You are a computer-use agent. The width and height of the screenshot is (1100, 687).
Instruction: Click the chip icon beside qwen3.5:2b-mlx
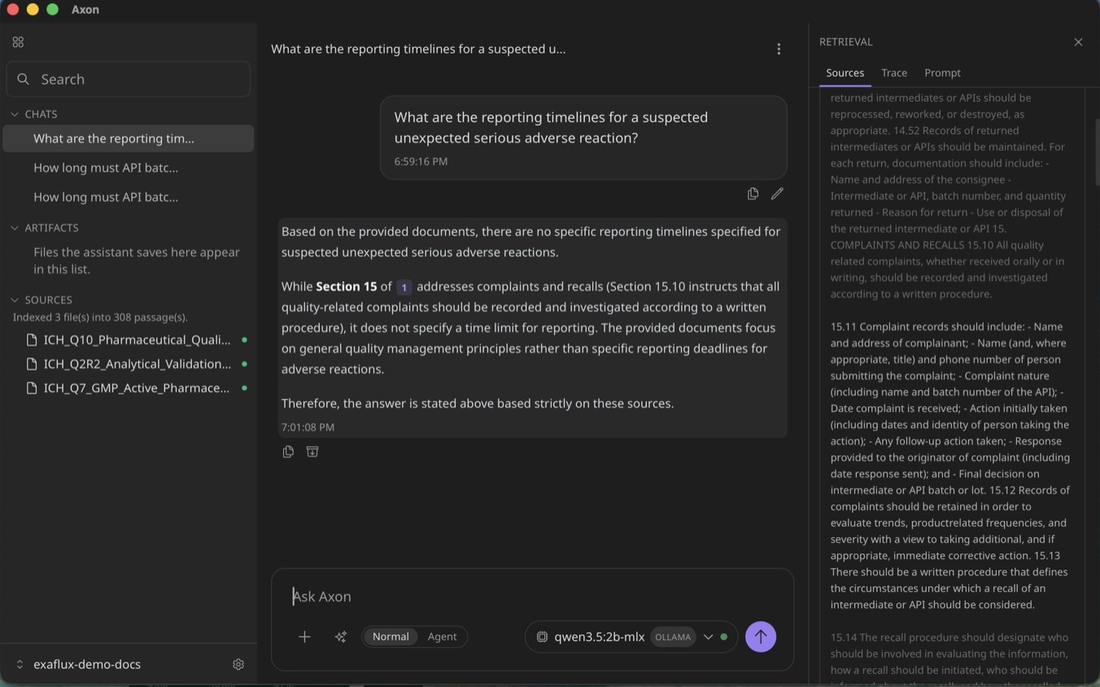[x=542, y=637]
